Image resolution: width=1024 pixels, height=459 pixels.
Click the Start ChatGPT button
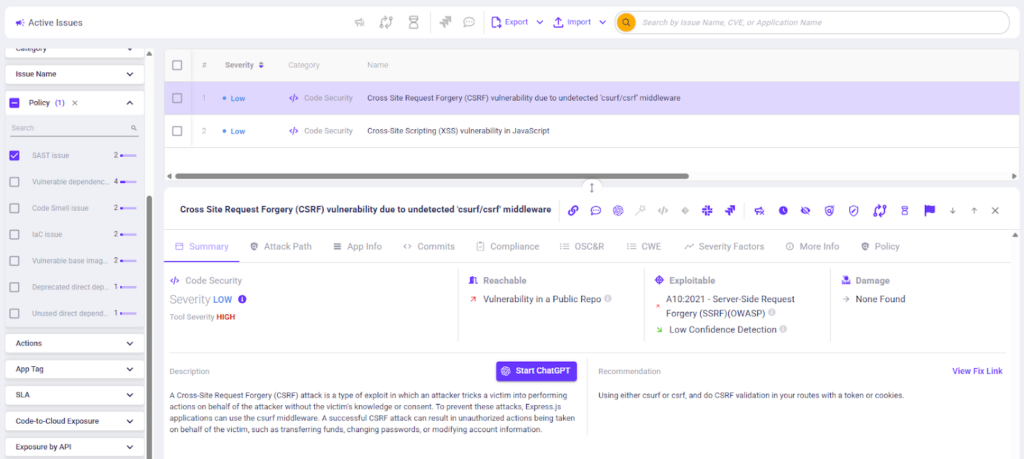pyautogui.click(x=536, y=371)
